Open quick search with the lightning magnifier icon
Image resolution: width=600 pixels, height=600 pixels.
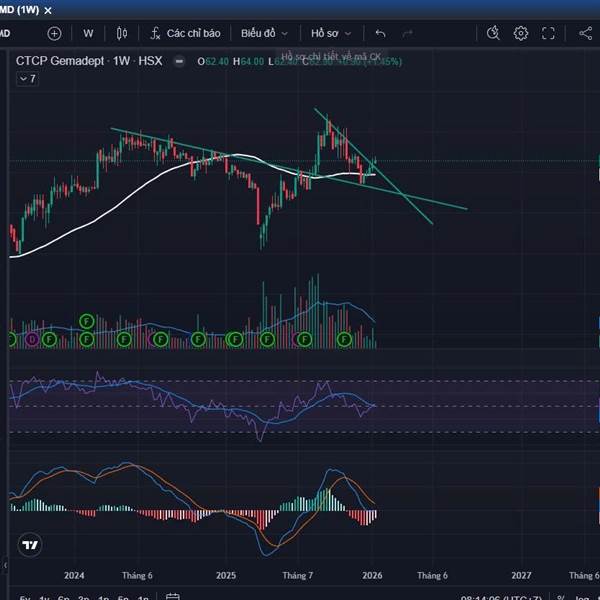point(493,33)
